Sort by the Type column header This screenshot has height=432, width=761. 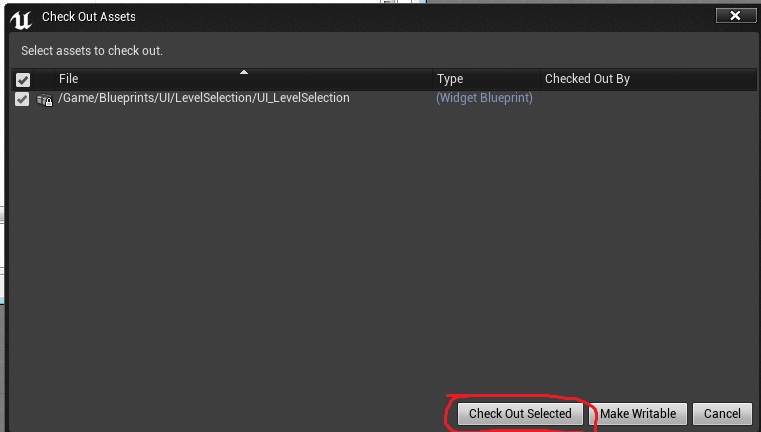[486, 79]
